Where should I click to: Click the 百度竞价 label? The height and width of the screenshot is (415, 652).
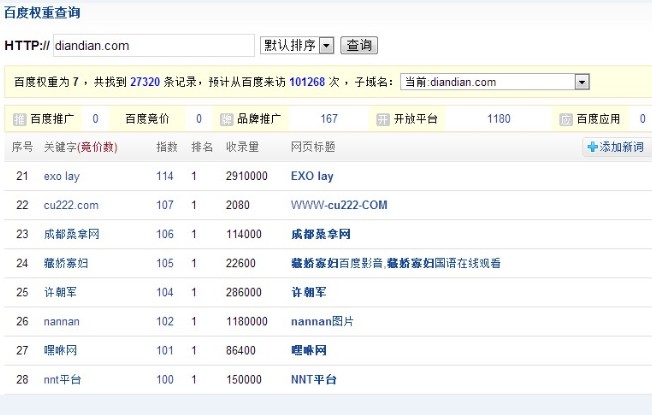click(147, 119)
